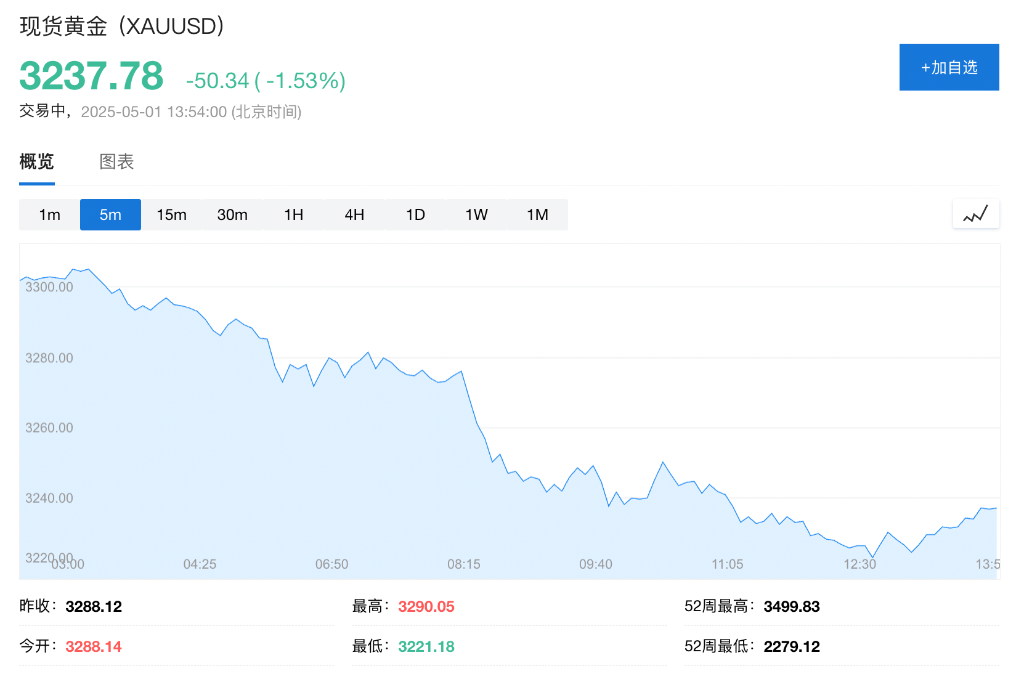
Task: Toggle the 5m timeframe button
Action: tap(110, 214)
